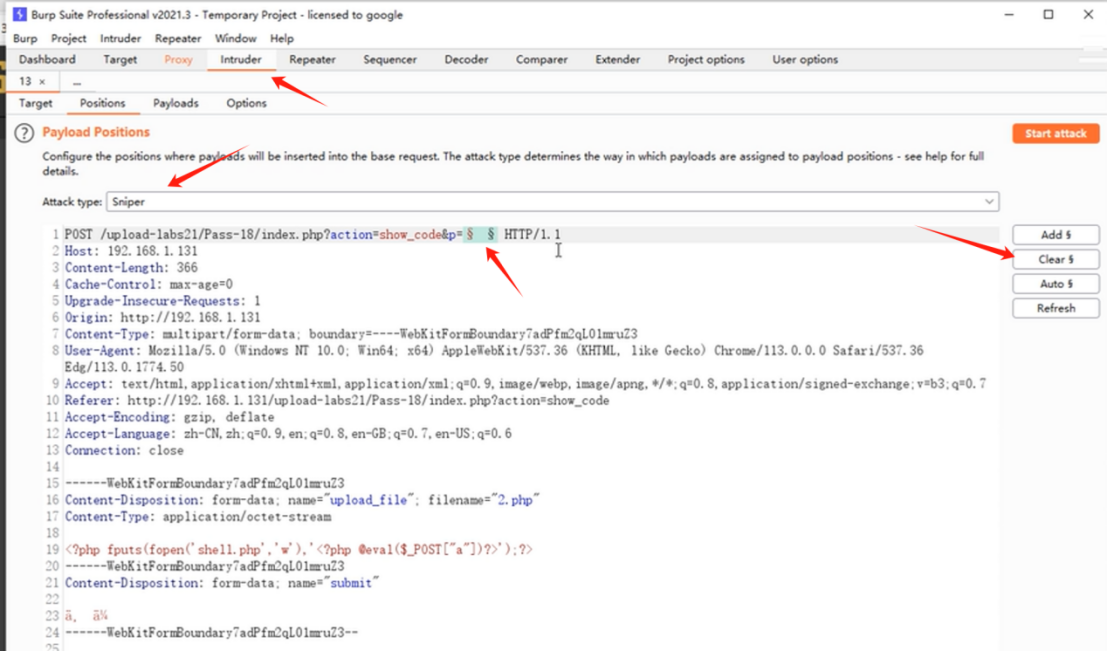Expand the Attack type Sniper dropdown

553,202
